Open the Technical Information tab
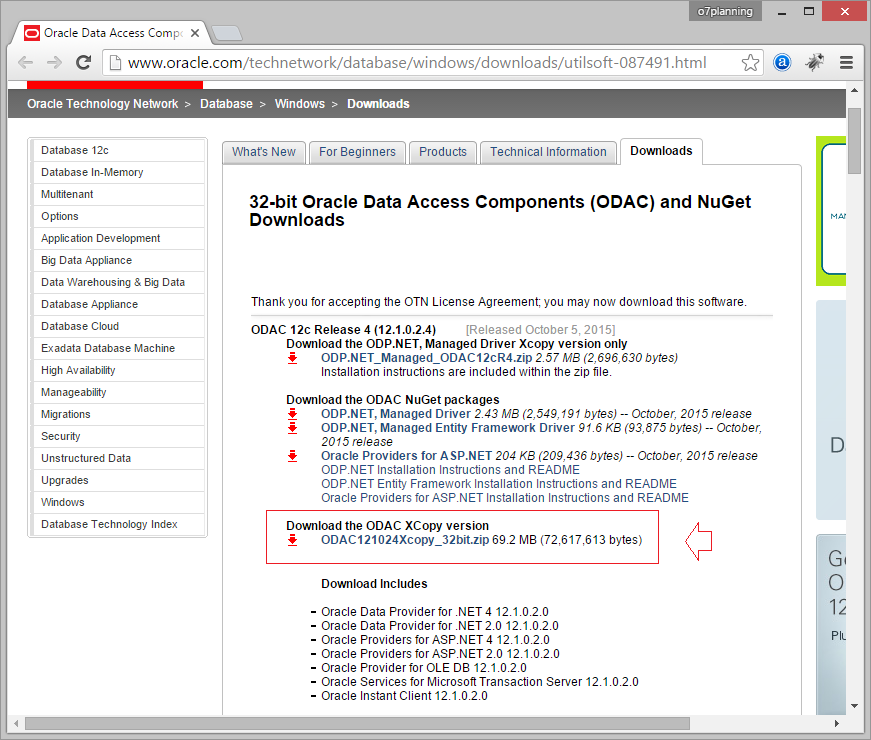The height and width of the screenshot is (740, 871). pyautogui.click(x=548, y=152)
